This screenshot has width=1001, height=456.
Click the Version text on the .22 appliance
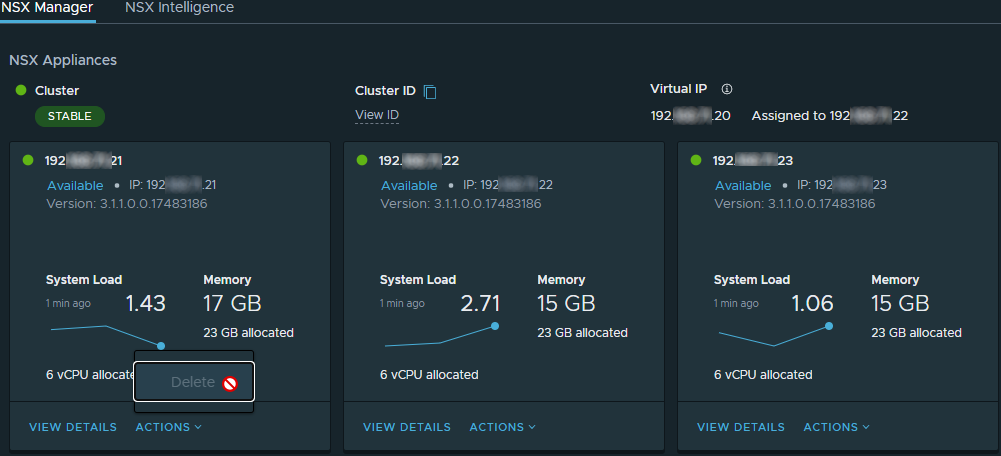[461, 204]
